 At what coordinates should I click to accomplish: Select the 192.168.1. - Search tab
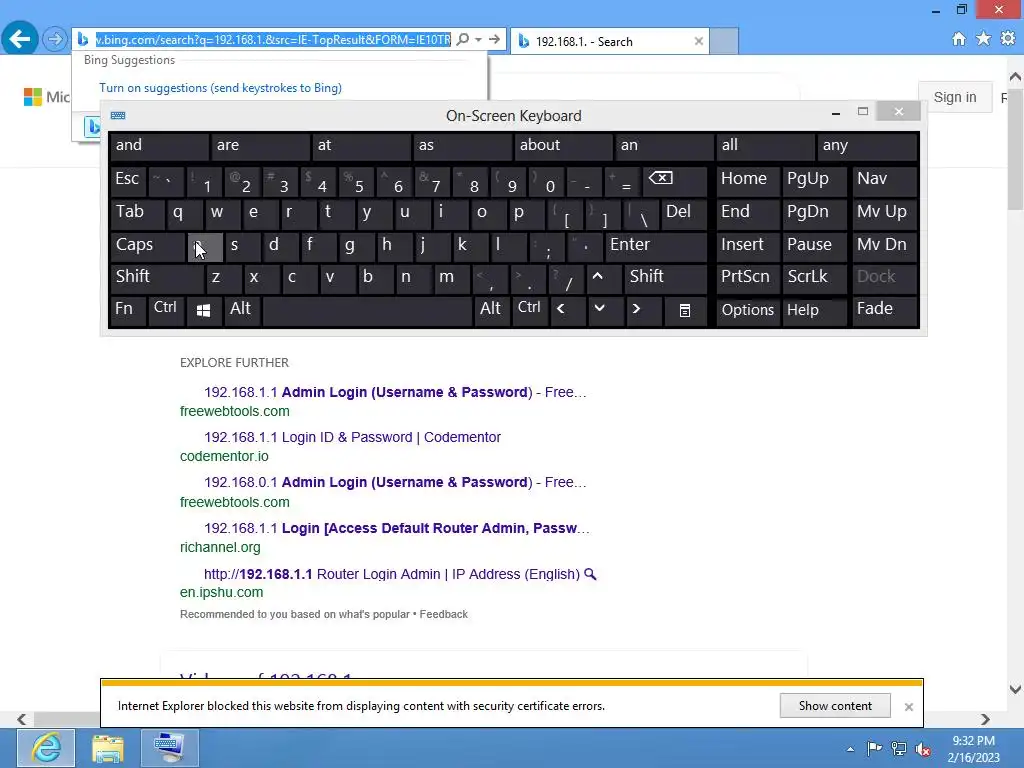[x=610, y=41]
